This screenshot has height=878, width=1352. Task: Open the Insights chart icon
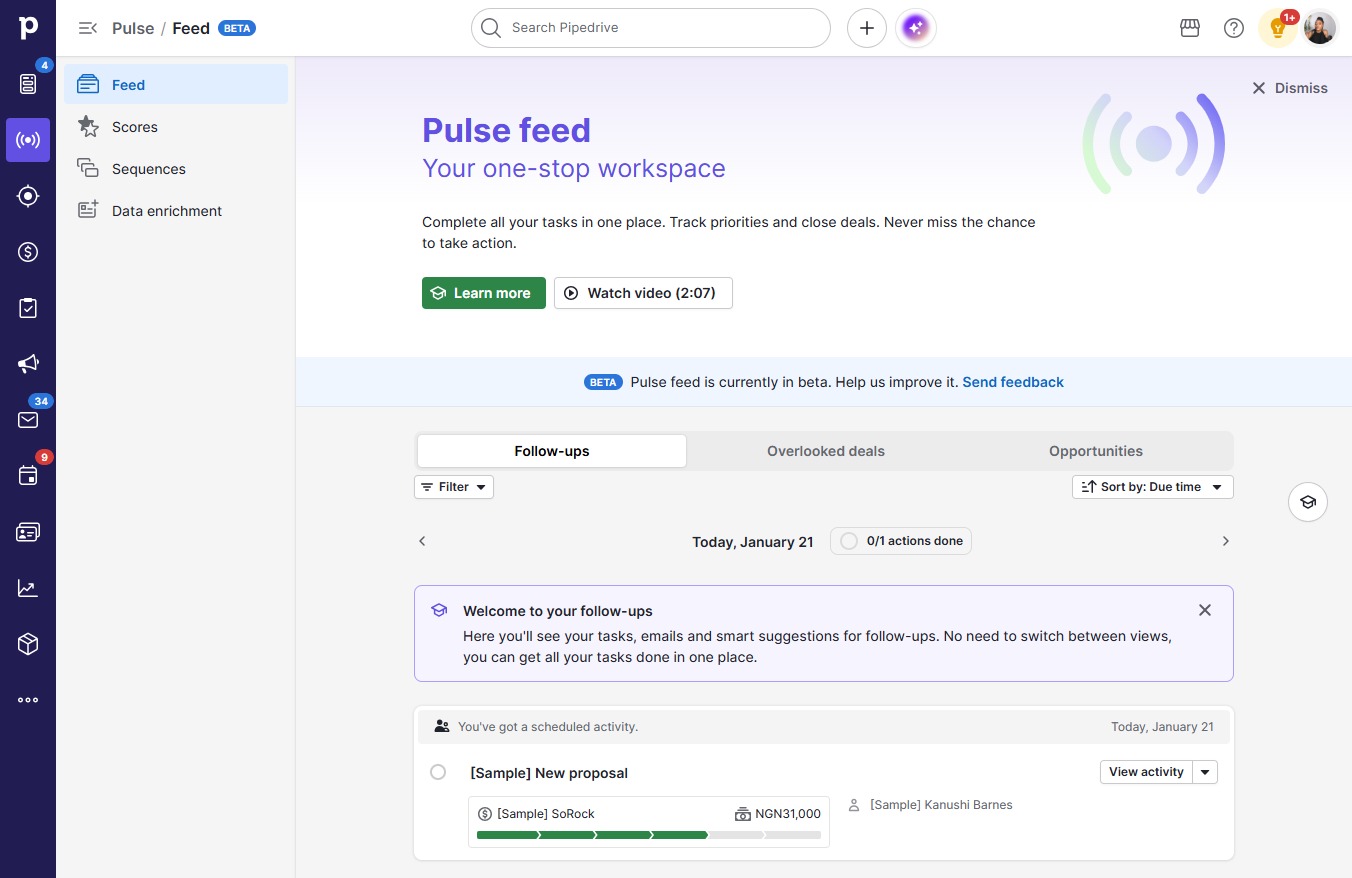[x=28, y=588]
